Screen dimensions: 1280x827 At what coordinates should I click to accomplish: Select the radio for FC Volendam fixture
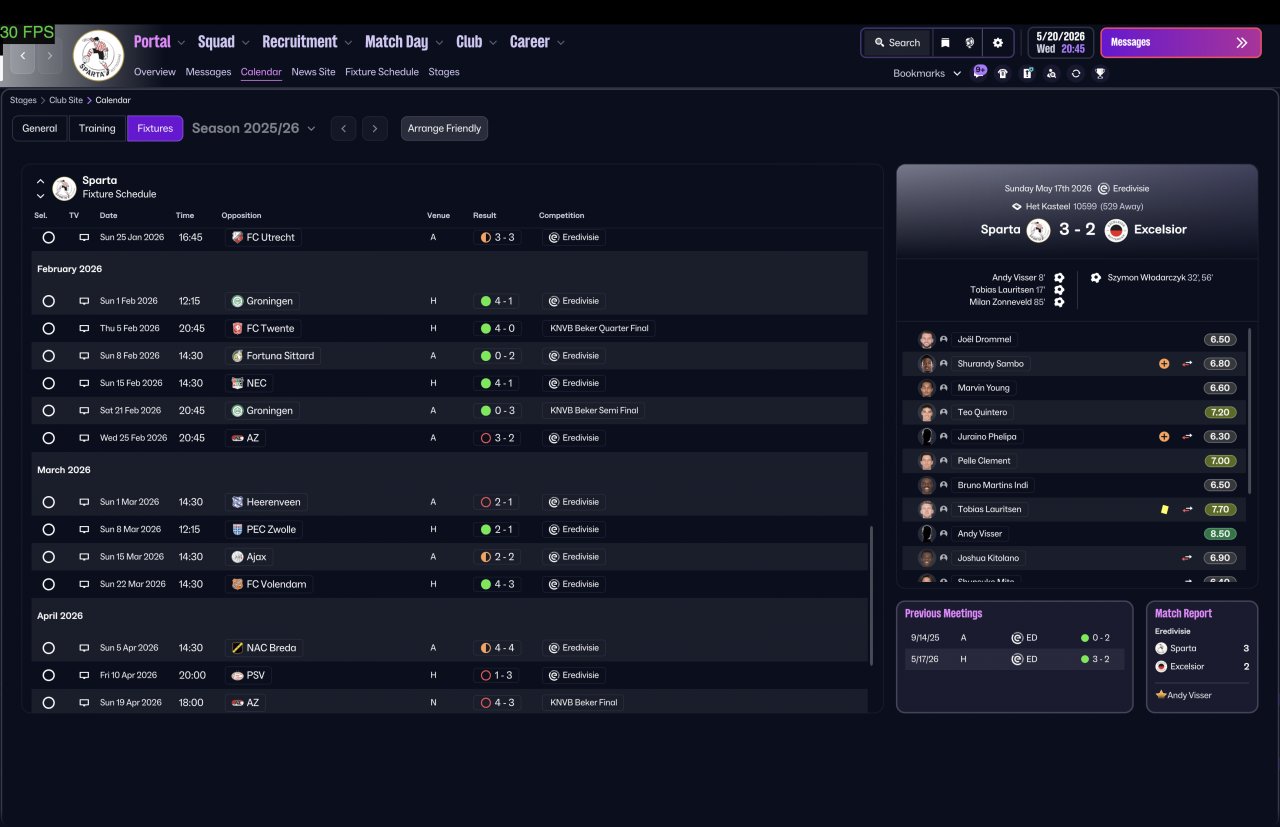48,585
